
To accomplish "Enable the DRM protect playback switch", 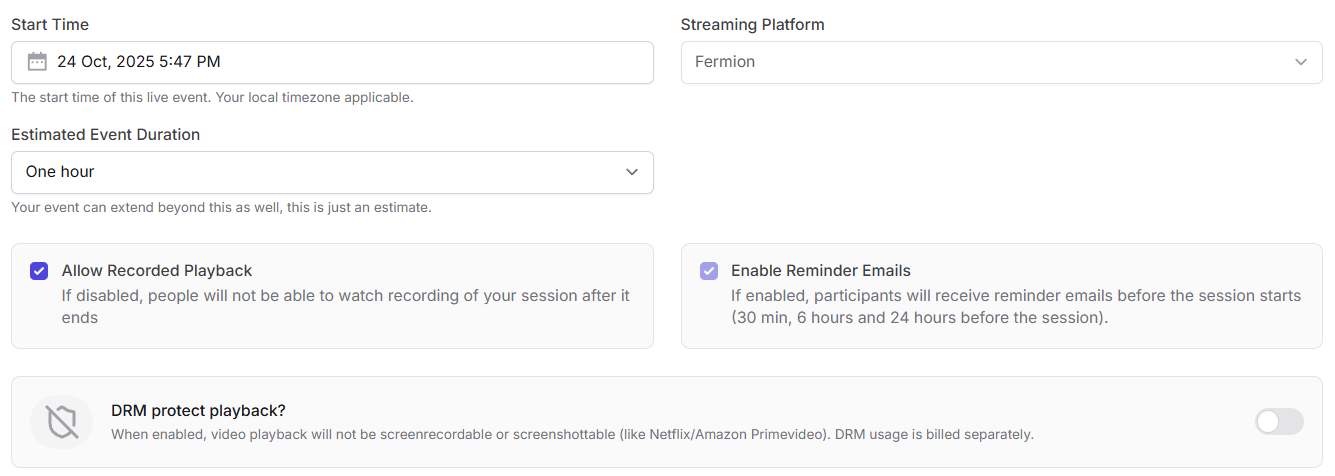I will (1279, 422).
